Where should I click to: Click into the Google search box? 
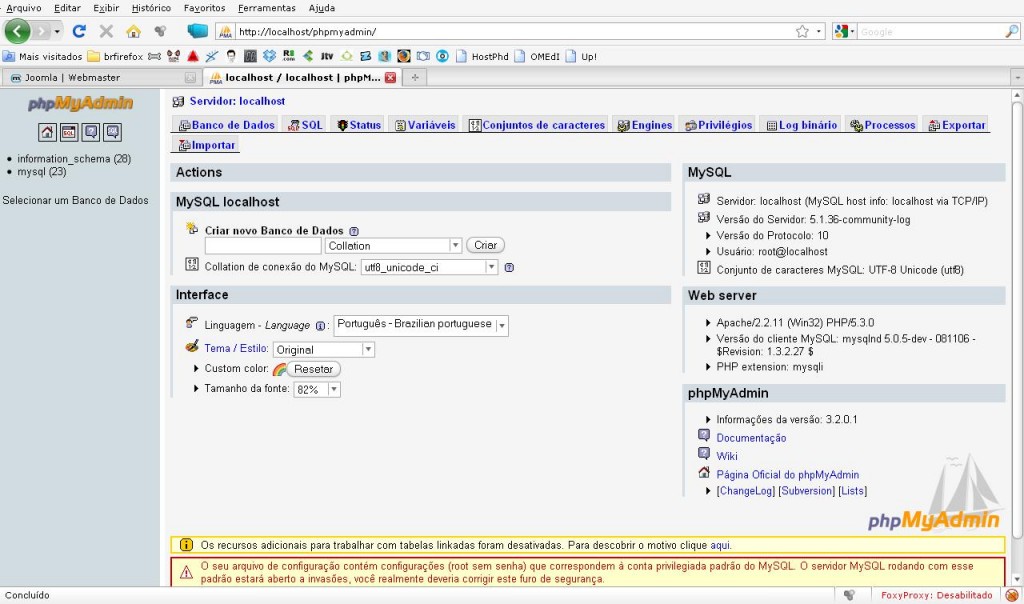(x=931, y=31)
